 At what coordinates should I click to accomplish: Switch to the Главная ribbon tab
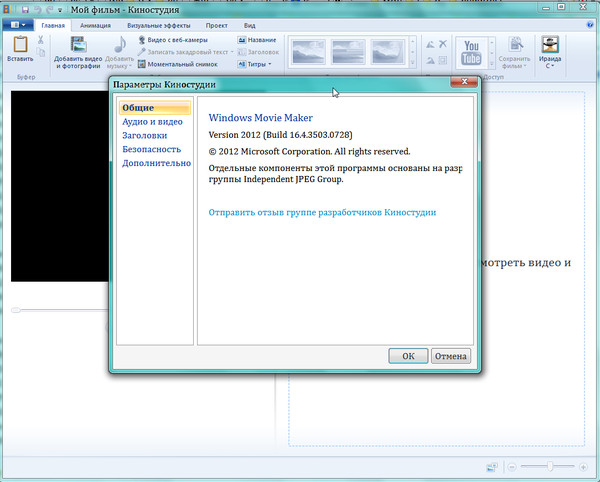[x=53, y=26]
